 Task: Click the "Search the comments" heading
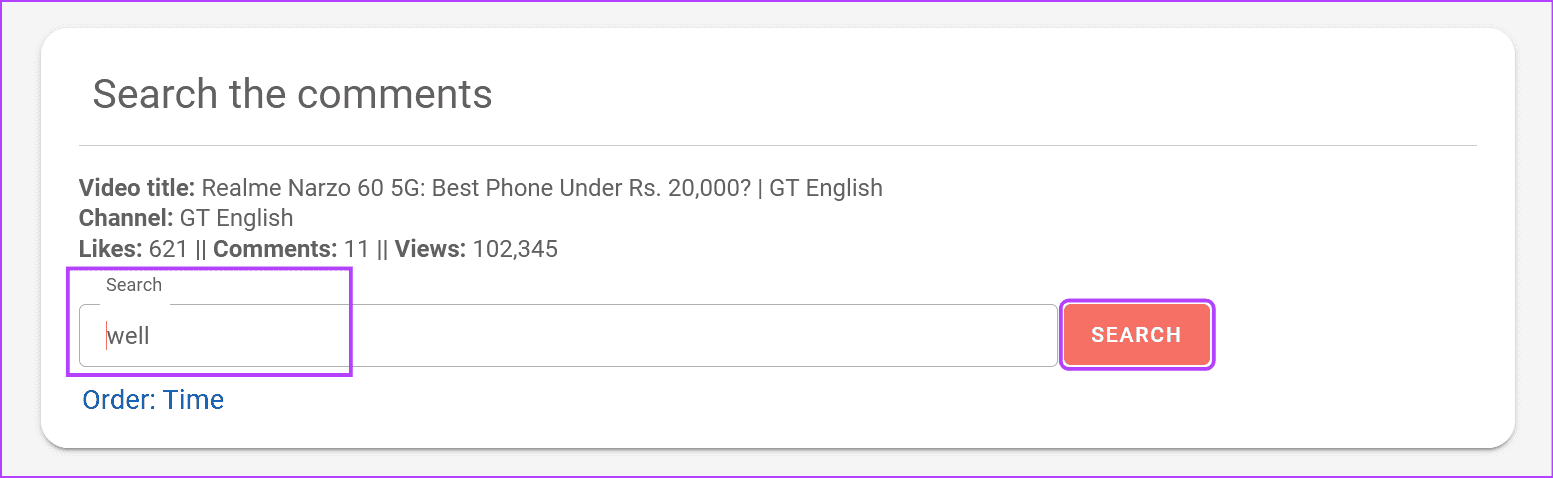[292, 94]
